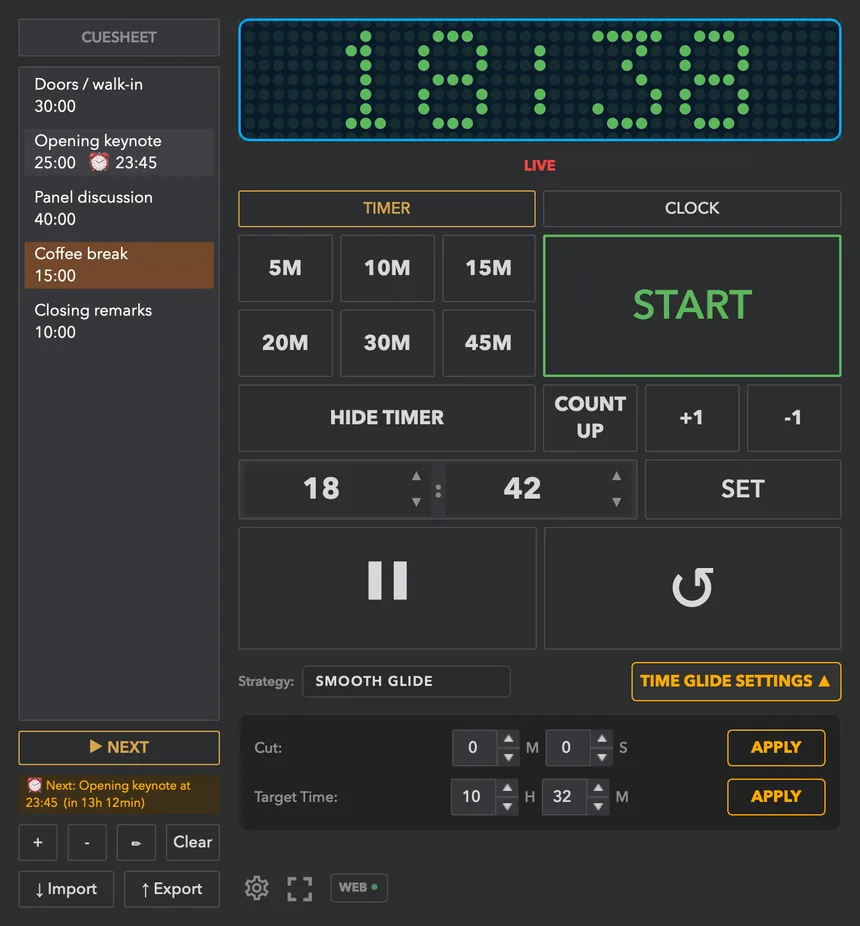
Task: Decrement Cut seconds stepper down
Action: pyautogui.click(x=602, y=757)
